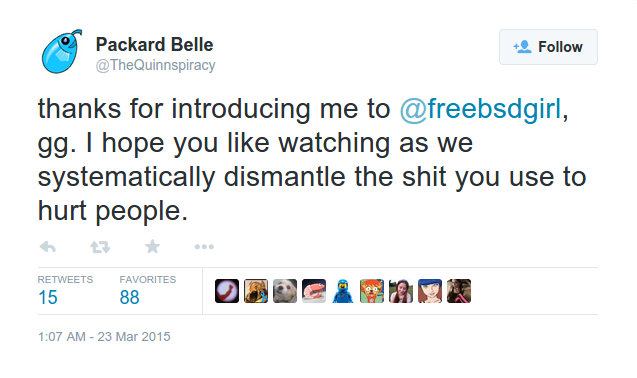
Task: Click the Follow button
Action: coord(548,47)
